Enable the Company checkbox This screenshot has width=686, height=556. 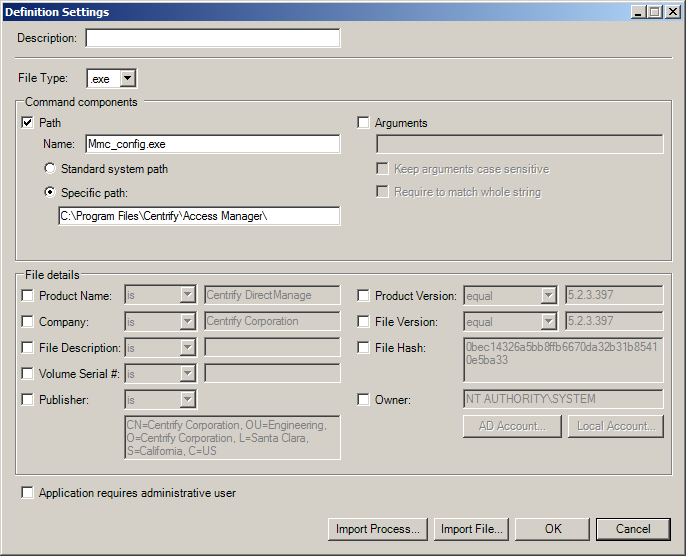click(28, 322)
